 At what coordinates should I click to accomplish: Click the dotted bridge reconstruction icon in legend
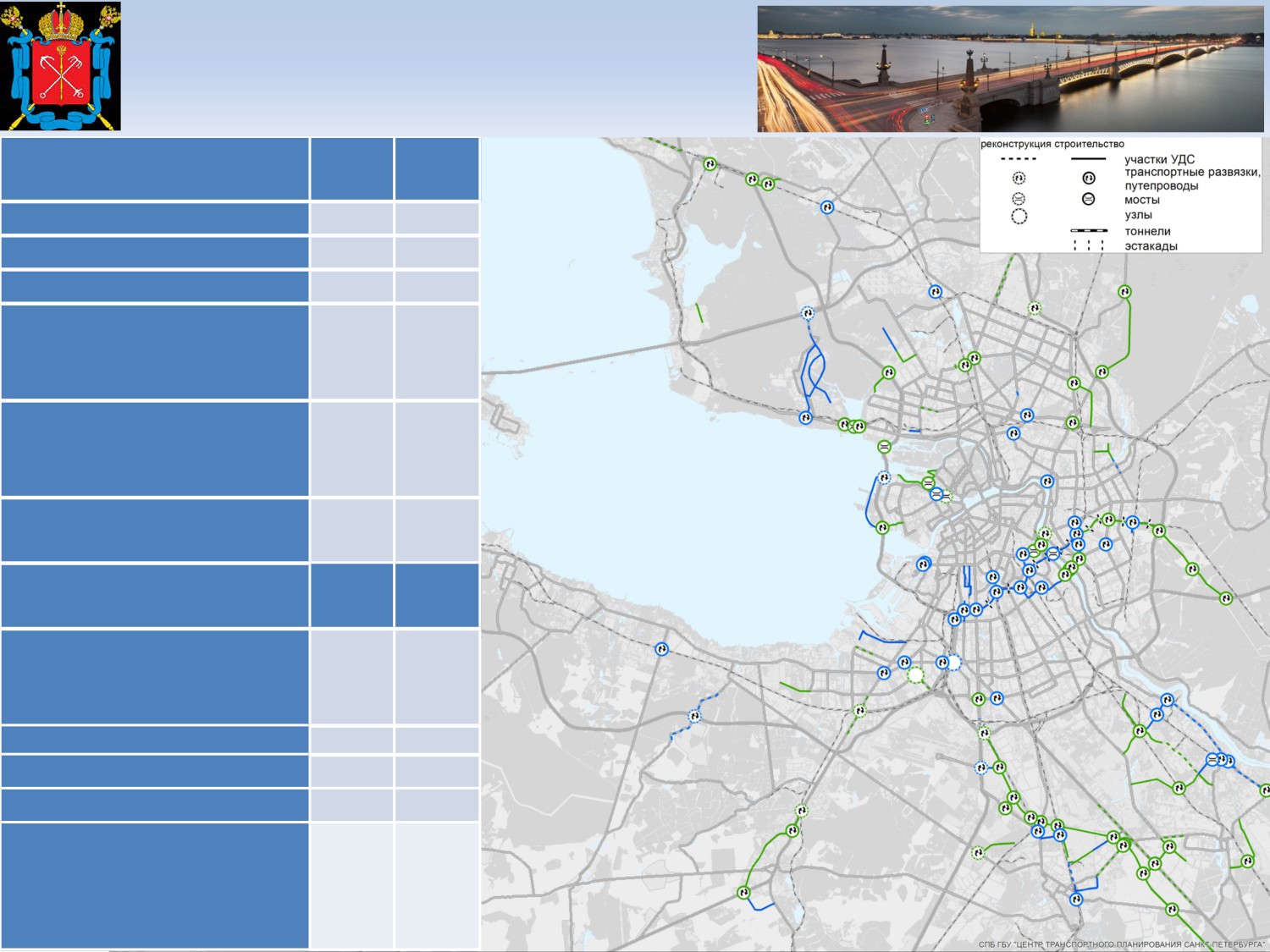(1019, 198)
